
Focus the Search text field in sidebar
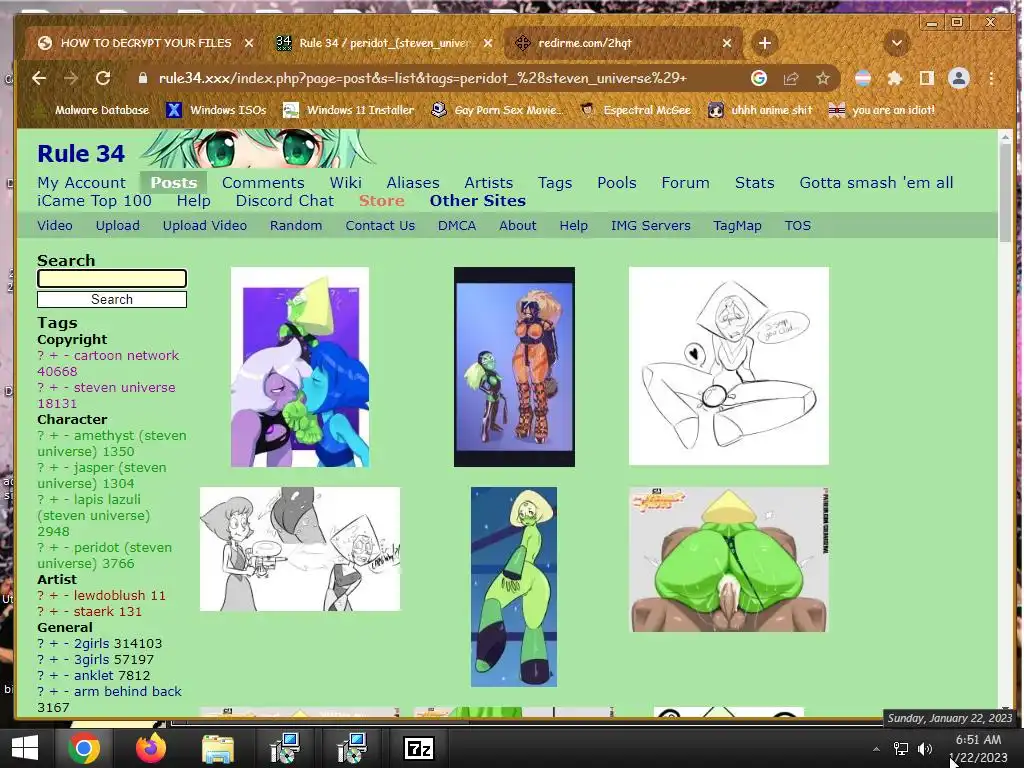click(x=112, y=279)
